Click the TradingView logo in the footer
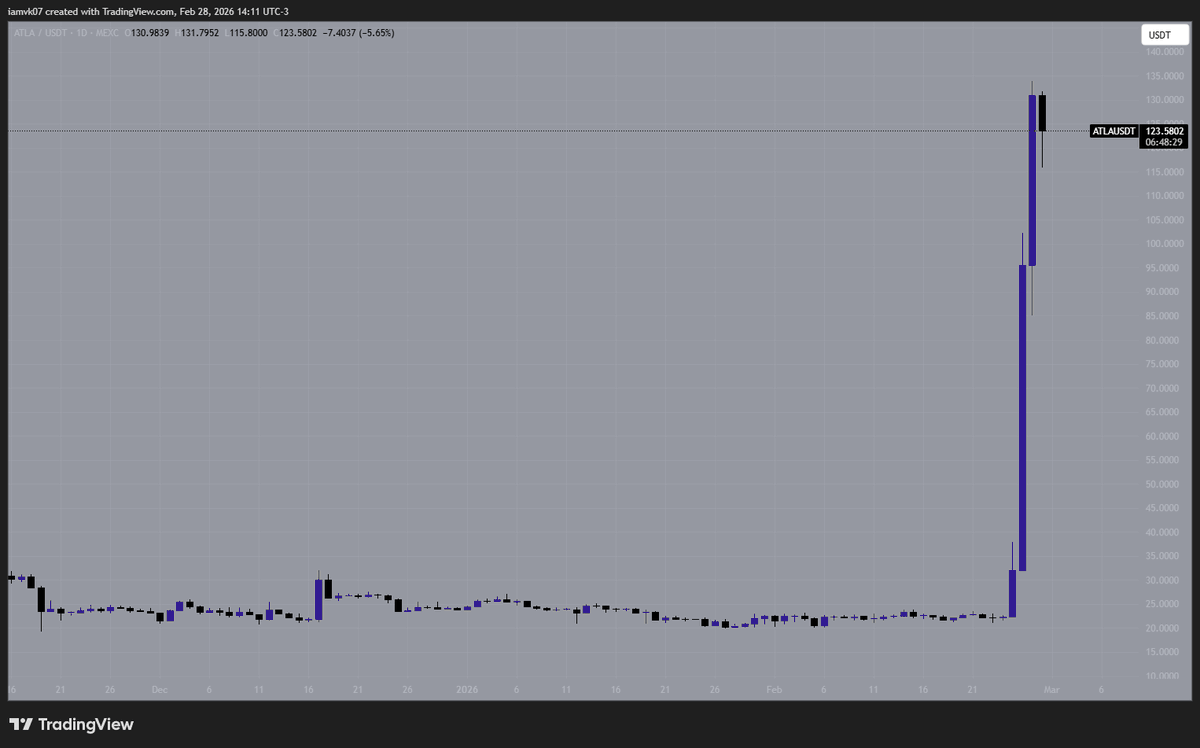 (71, 724)
